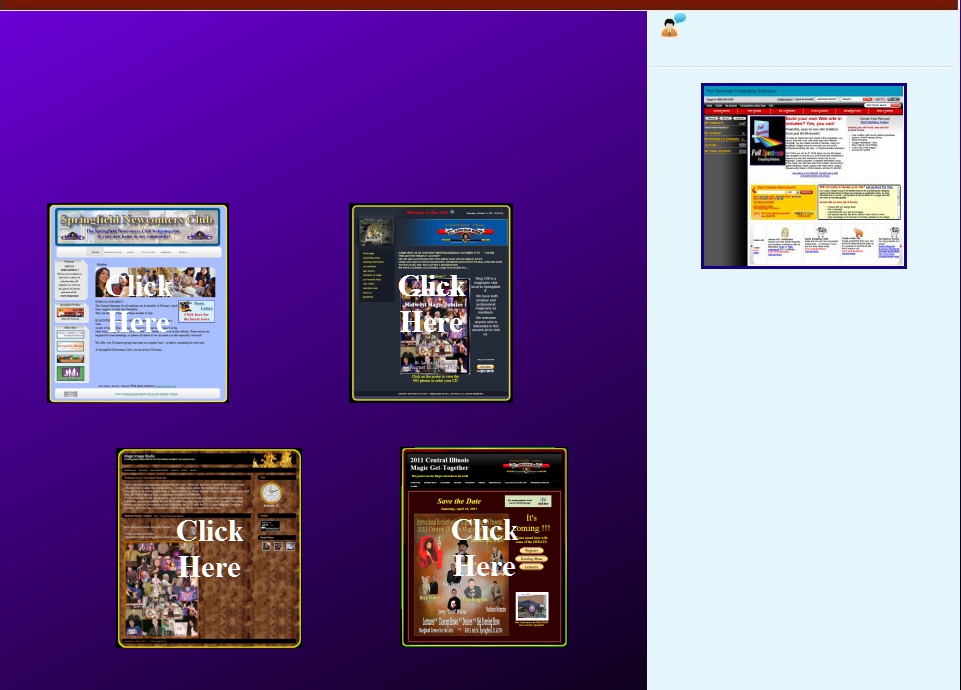Click the Springfield Newcomers Club title banner
The height and width of the screenshot is (690, 961).
coord(138,226)
